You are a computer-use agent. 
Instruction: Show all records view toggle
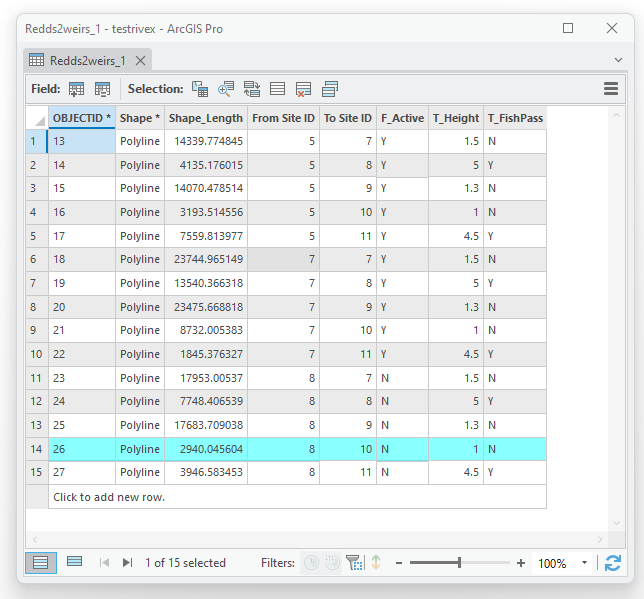(x=41, y=562)
